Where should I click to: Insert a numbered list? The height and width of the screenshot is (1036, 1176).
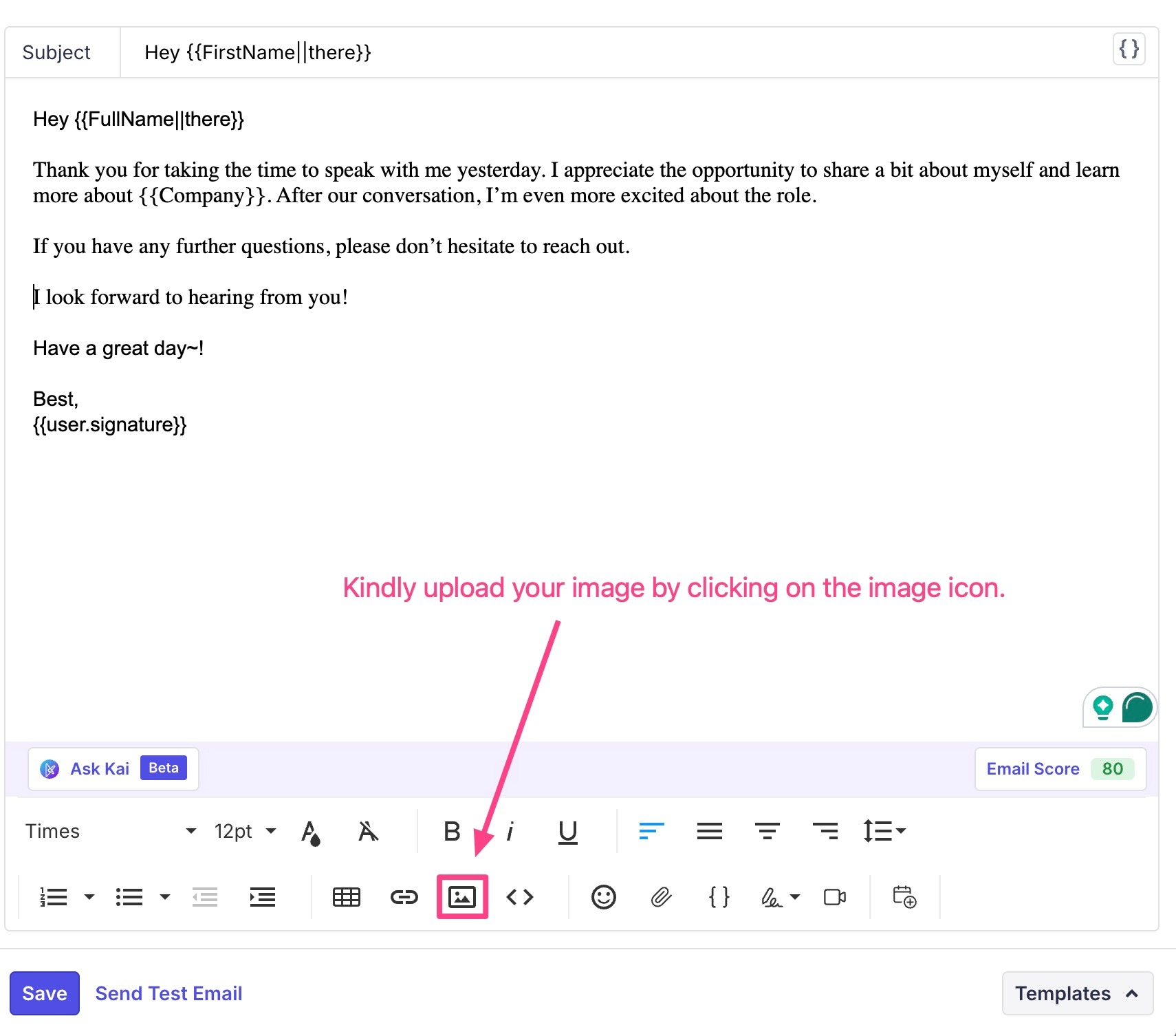click(54, 897)
